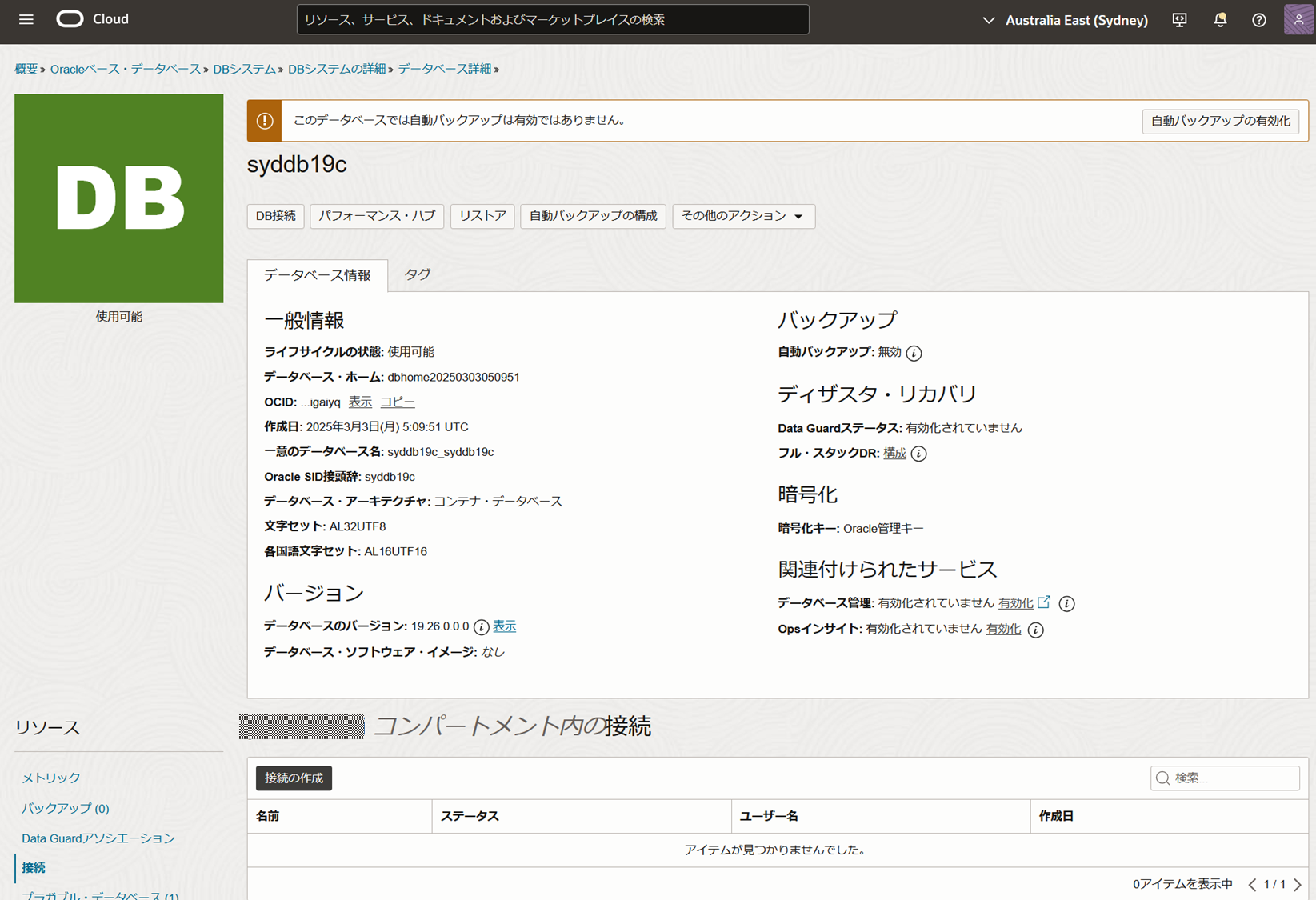Click 有効化 link for Opsインサイト
Image resolution: width=1316 pixels, height=900 pixels.
(1003, 629)
